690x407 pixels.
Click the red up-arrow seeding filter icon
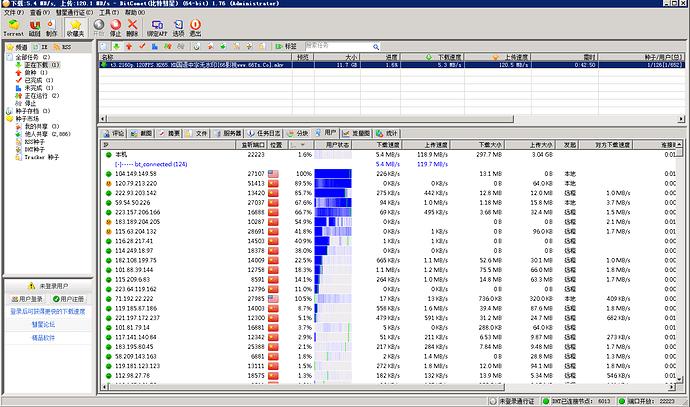coord(129,46)
